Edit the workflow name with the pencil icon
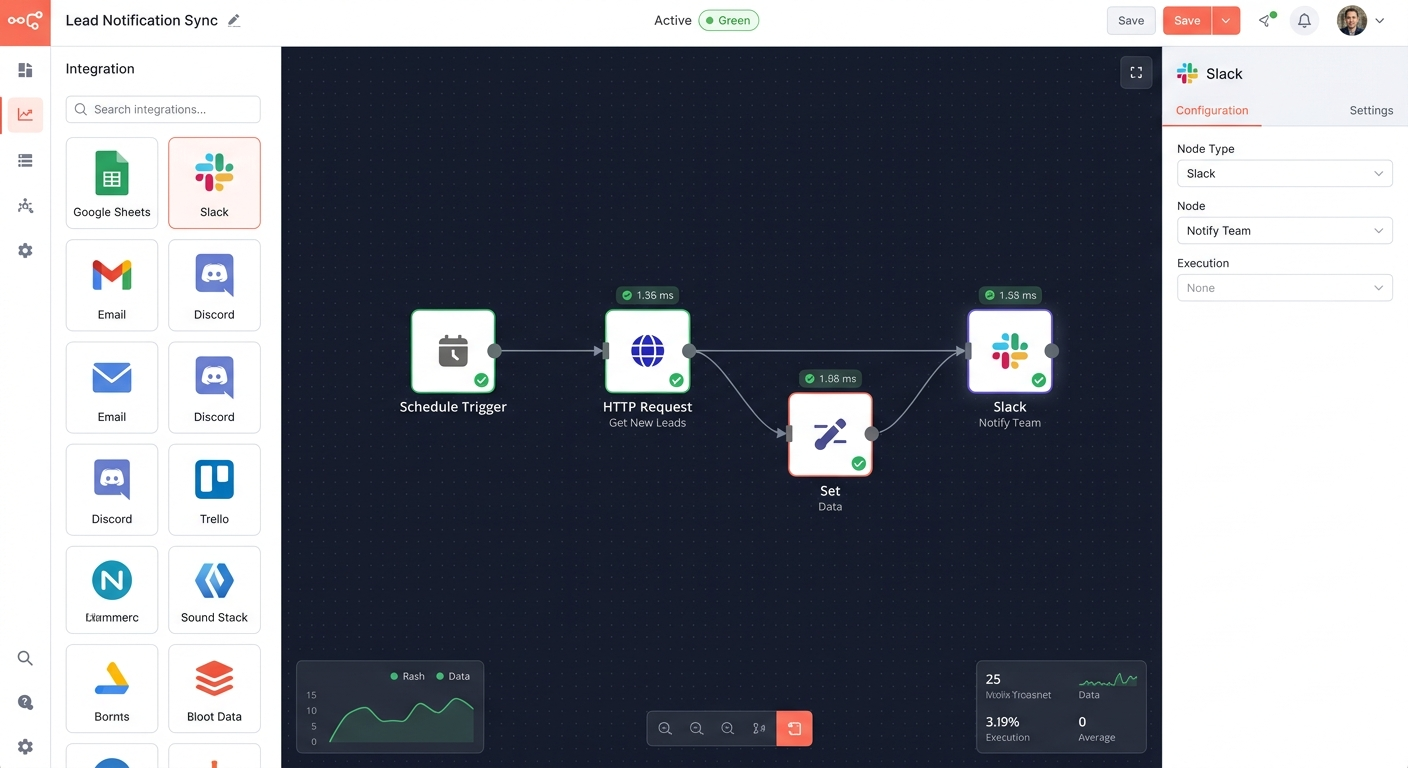Image resolution: width=1408 pixels, height=768 pixels. pyautogui.click(x=234, y=20)
